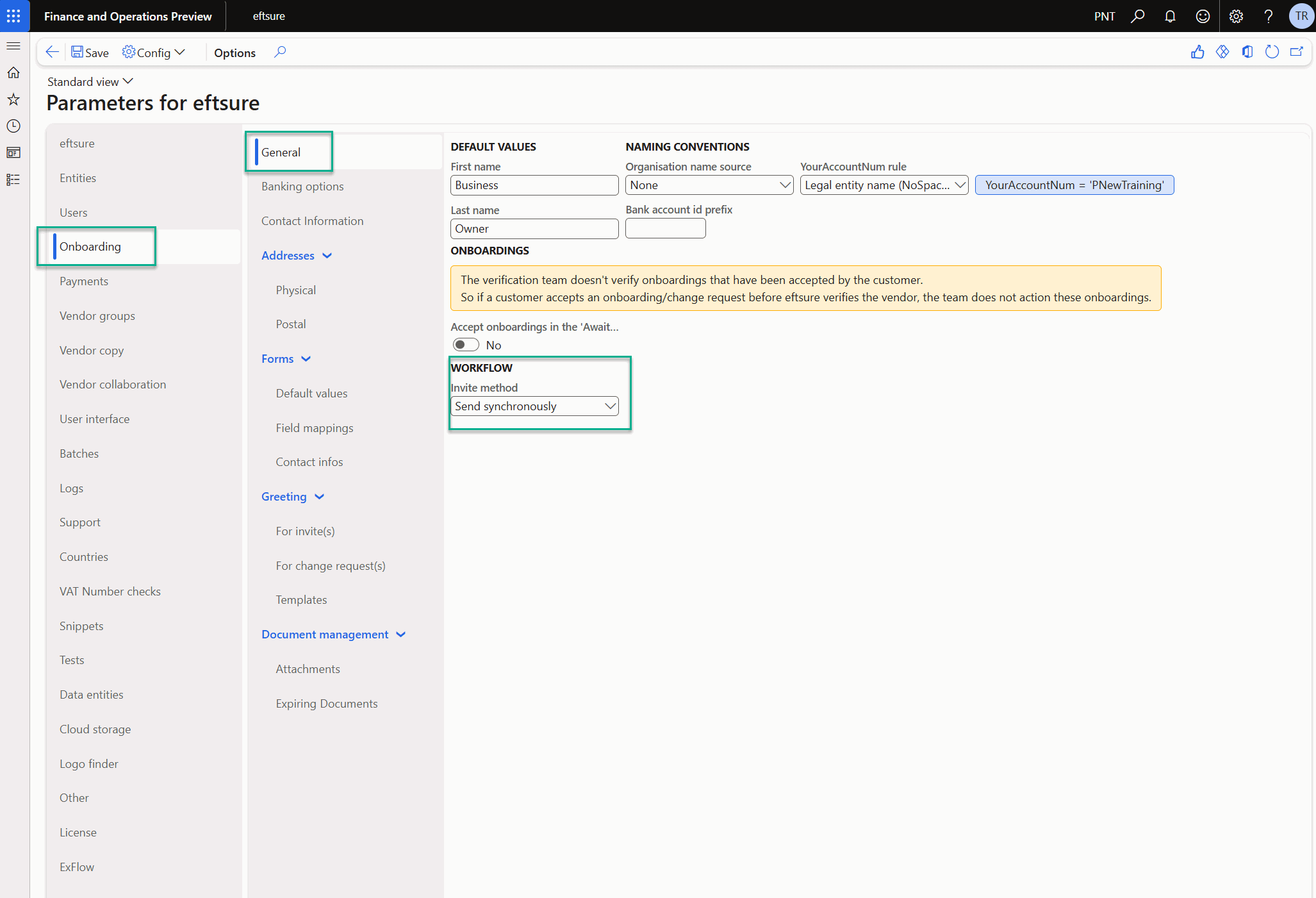
Task: Click the diamond icon in action pane
Action: click(x=1222, y=52)
